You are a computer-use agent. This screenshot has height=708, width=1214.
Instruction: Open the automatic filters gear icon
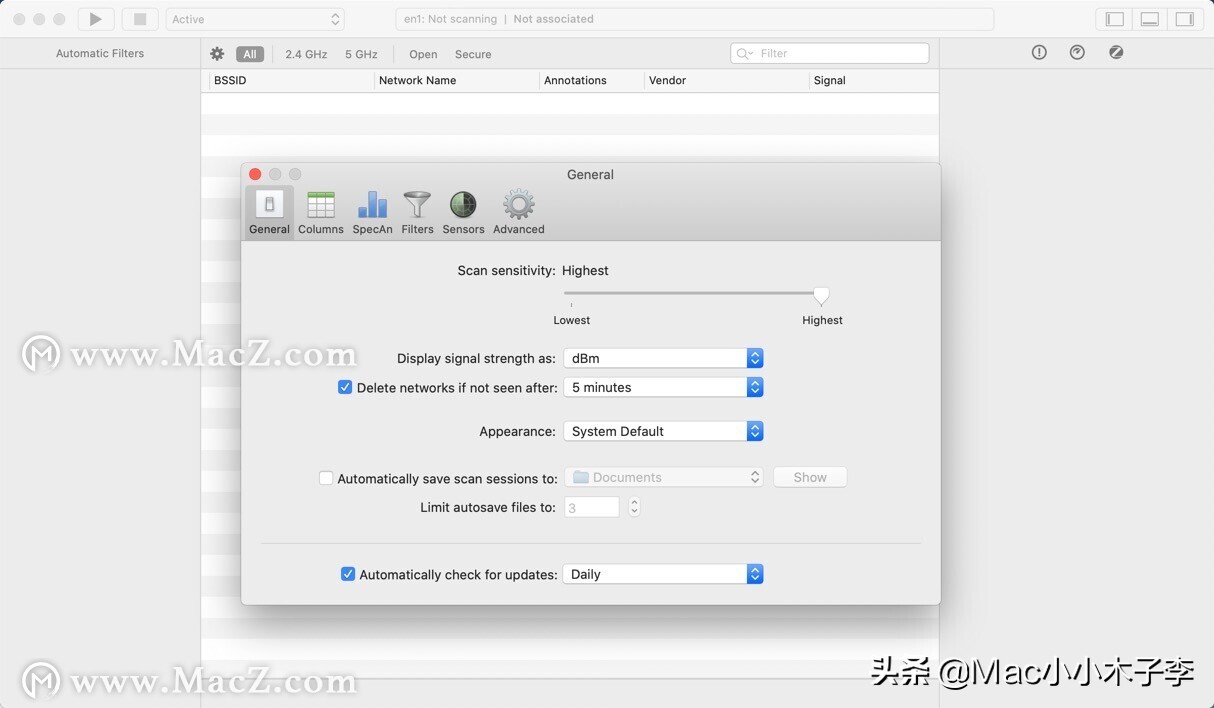point(217,53)
